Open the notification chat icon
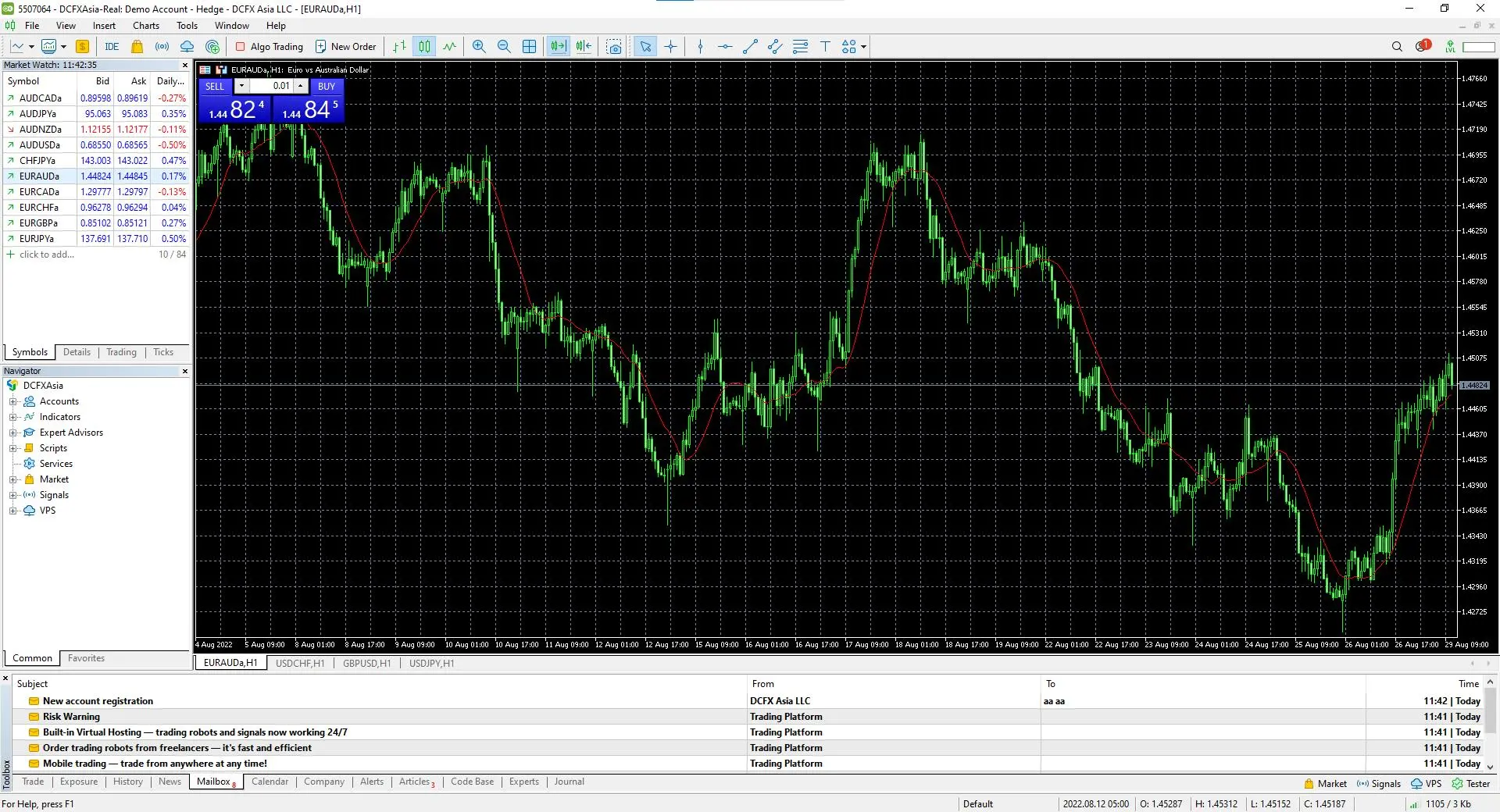The height and width of the screenshot is (812, 1500). click(1423, 46)
